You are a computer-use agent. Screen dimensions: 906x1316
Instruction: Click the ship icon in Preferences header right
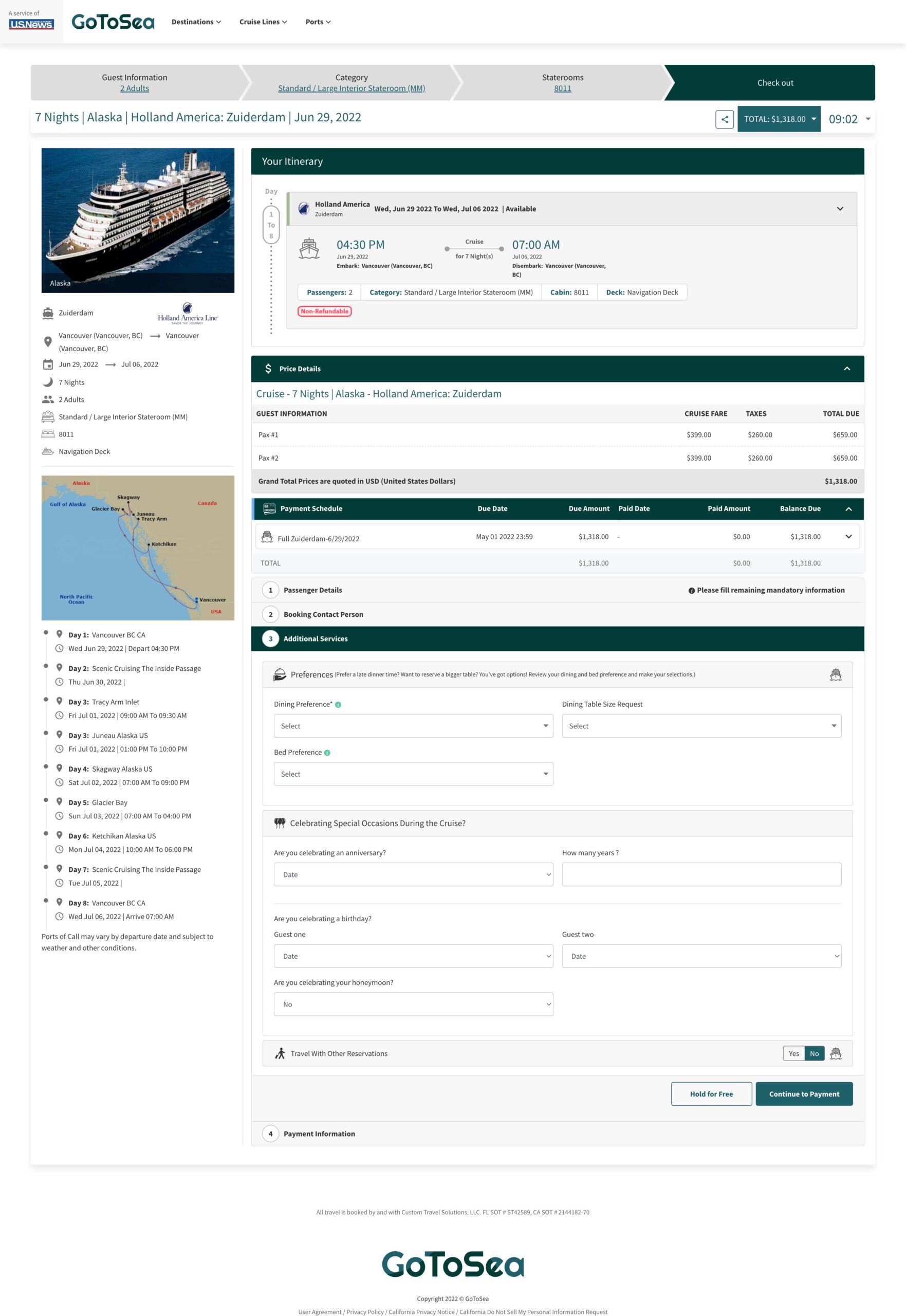836,674
